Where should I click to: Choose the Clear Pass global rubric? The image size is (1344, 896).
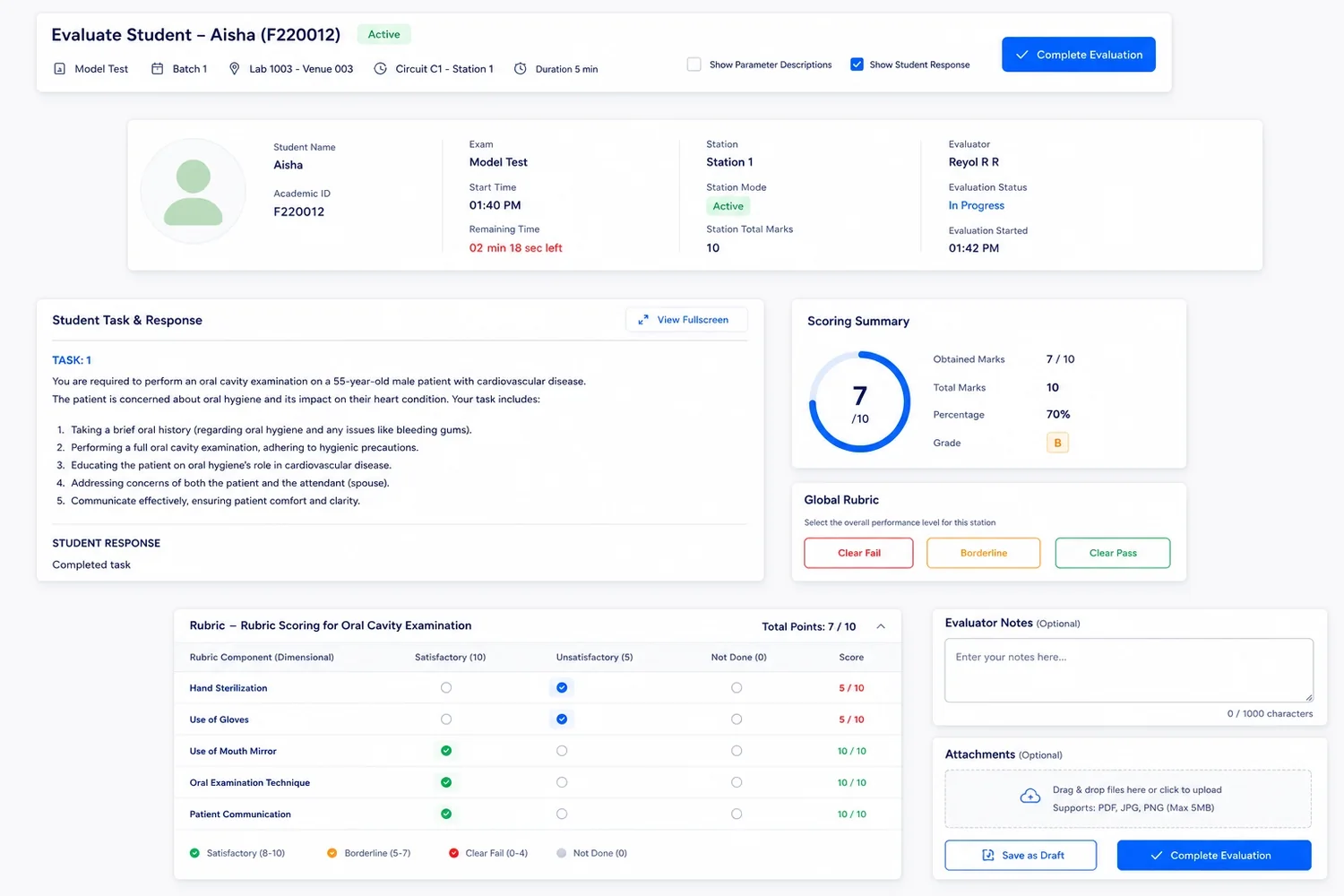(x=1113, y=553)
